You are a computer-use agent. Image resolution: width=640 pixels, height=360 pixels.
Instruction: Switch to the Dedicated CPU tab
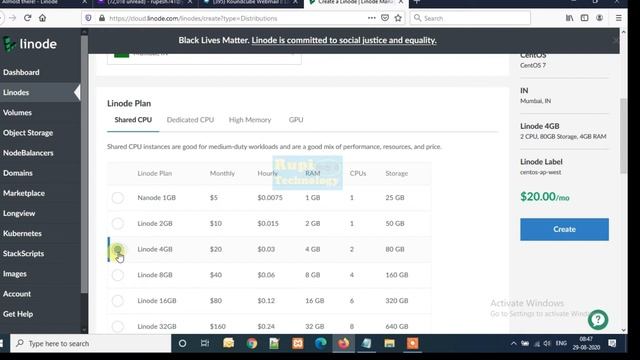pyautogui.click(x=190, y=120)
